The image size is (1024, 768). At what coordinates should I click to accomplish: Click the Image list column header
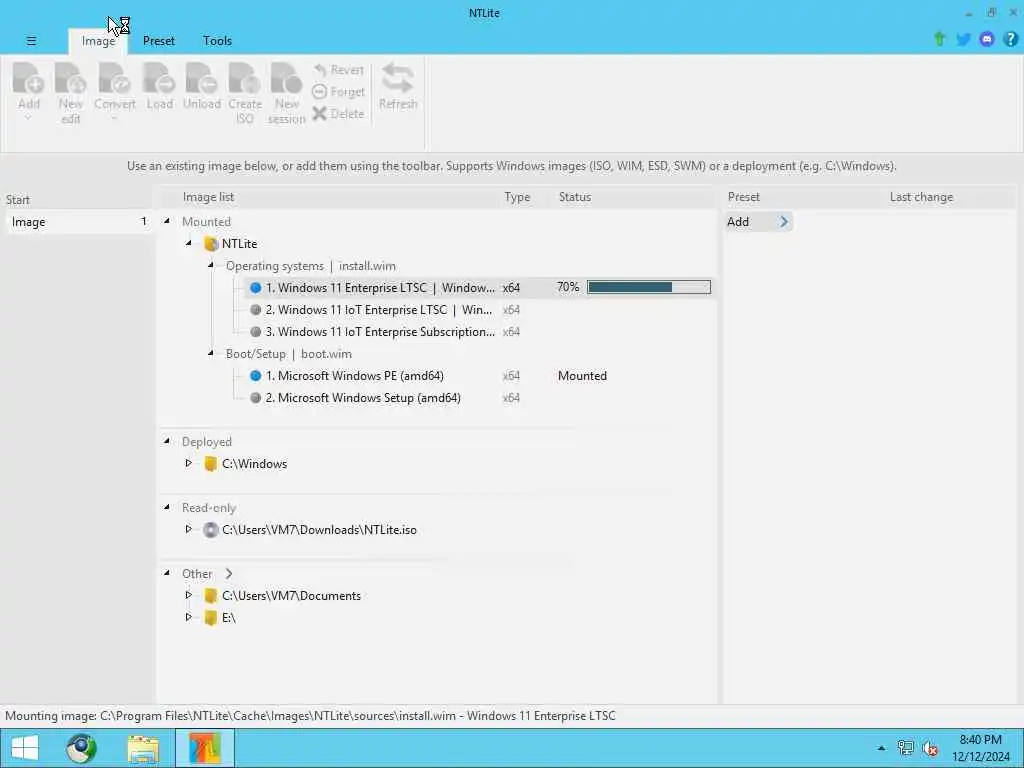point(208,197)
